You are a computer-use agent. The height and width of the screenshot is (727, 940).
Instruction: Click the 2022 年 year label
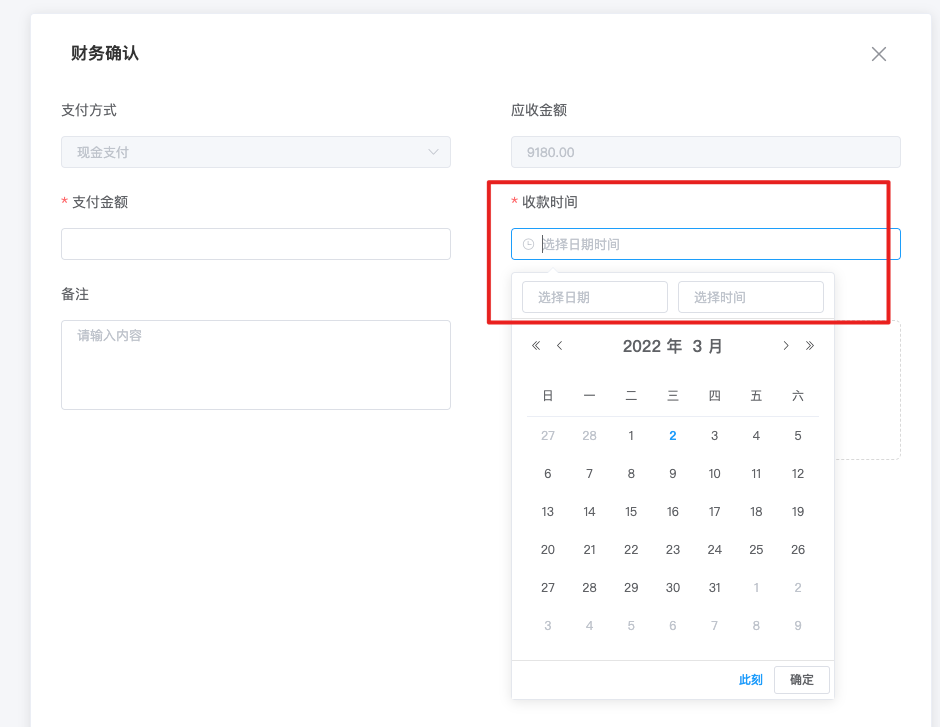coord(652,346)
